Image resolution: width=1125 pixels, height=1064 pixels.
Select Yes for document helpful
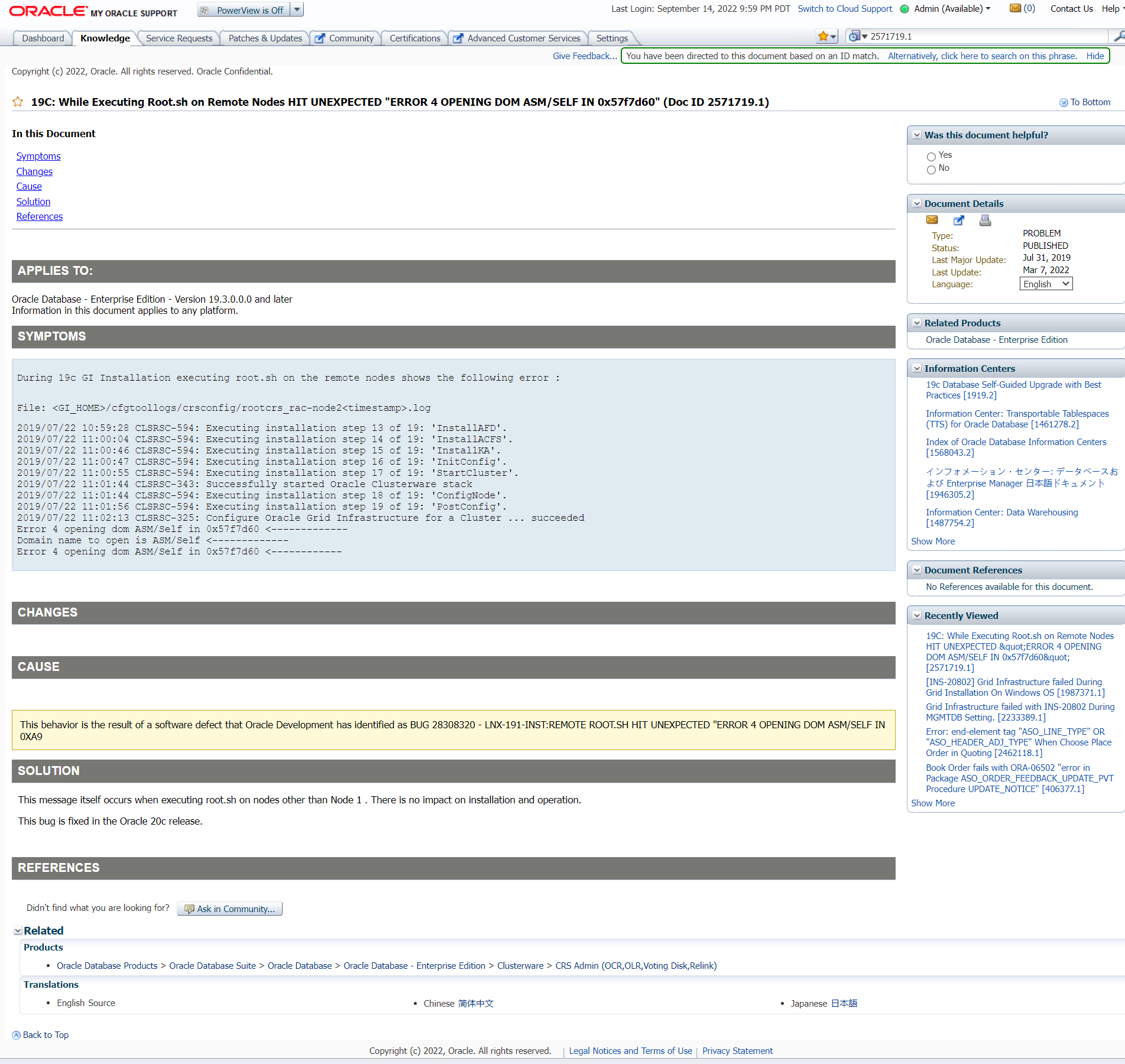point(932,157)
